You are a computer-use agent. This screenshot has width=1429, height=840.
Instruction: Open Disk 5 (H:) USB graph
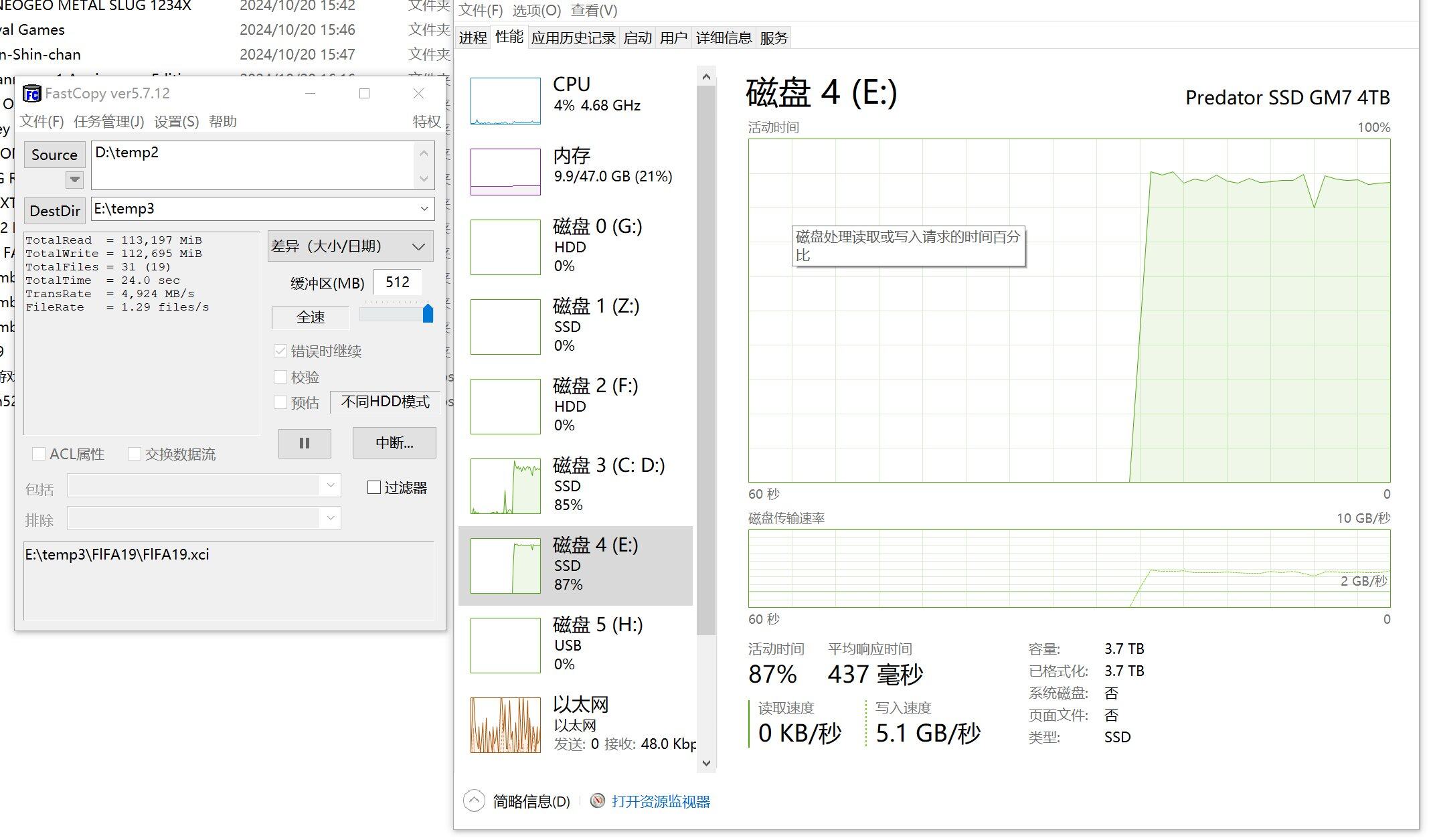(505, 645)
